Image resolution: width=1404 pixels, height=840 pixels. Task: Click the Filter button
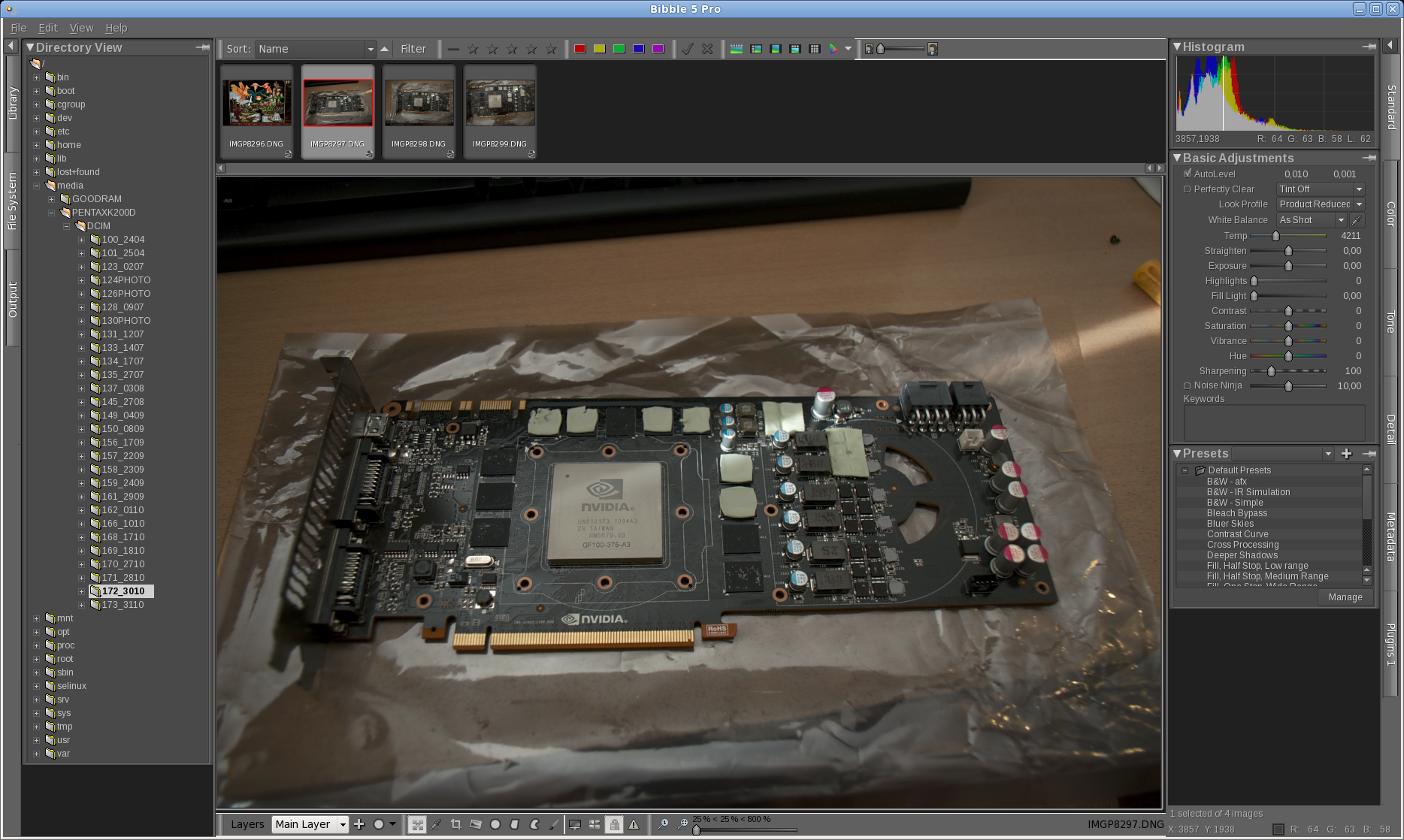point(413,49)
